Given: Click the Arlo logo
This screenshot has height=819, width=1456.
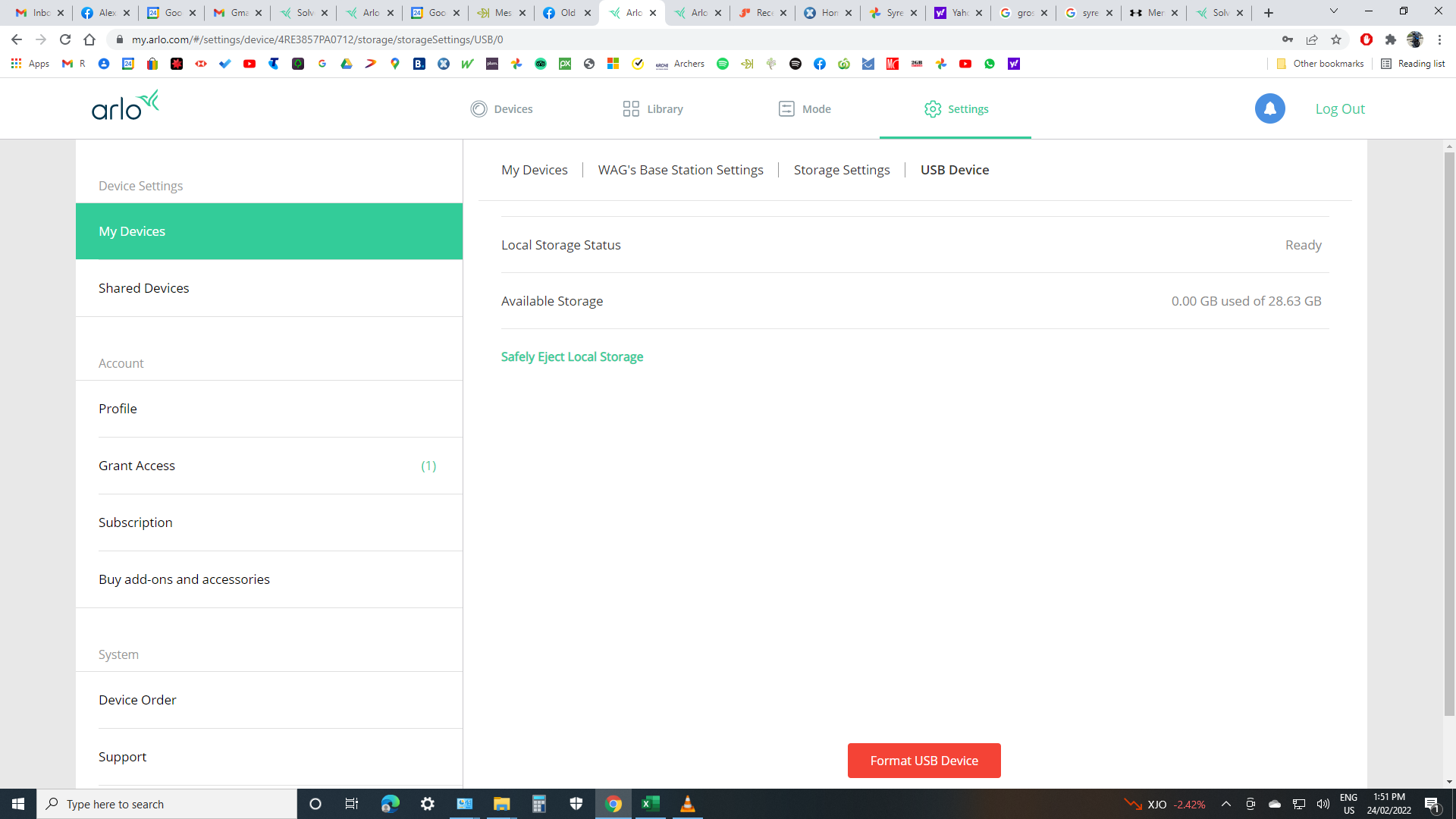Looking at the screenshot, I should point(125,106).
